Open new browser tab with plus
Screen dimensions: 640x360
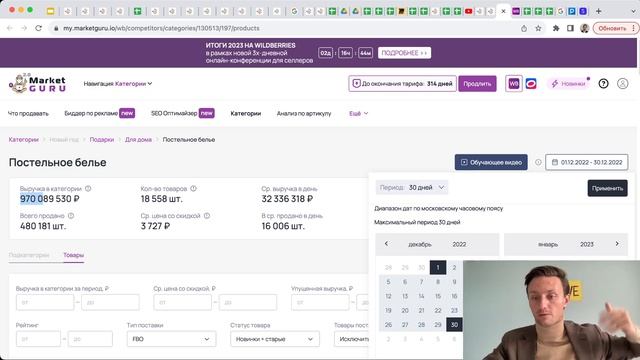pyautogui.click(x=598, y=11)
